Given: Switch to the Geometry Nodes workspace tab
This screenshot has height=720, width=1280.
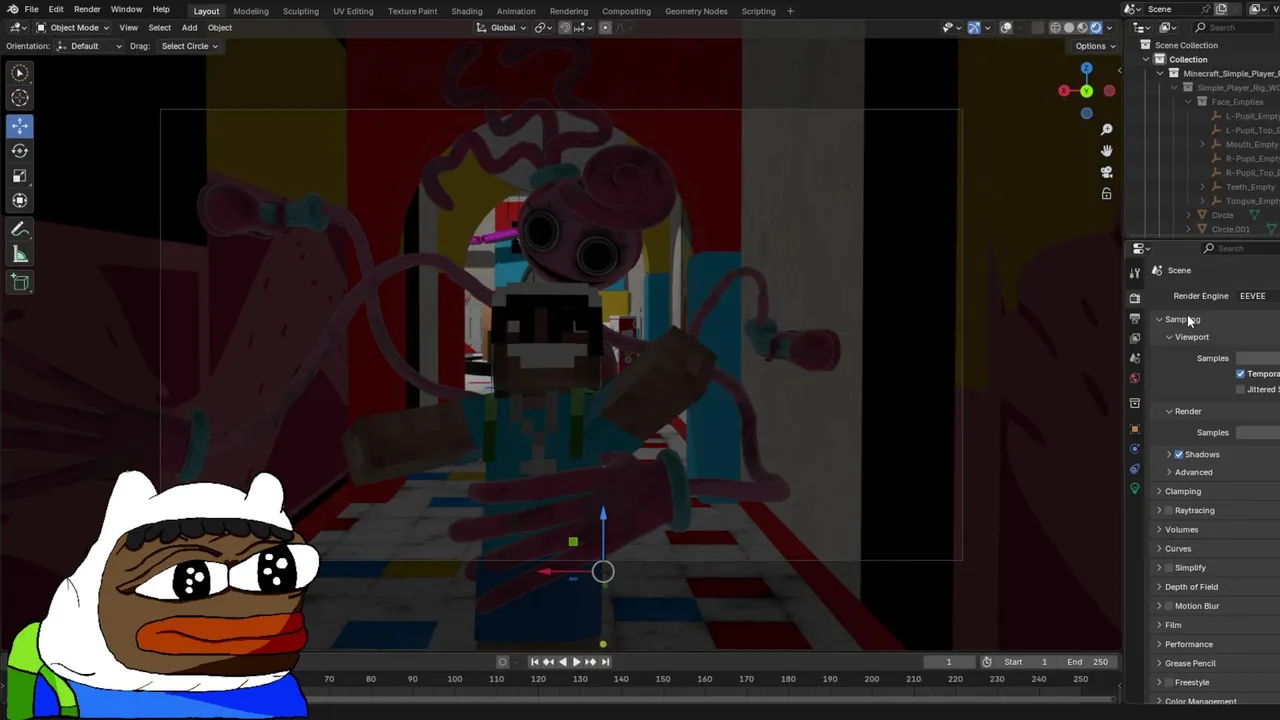Looking at the screenshot, I should 696,11.
